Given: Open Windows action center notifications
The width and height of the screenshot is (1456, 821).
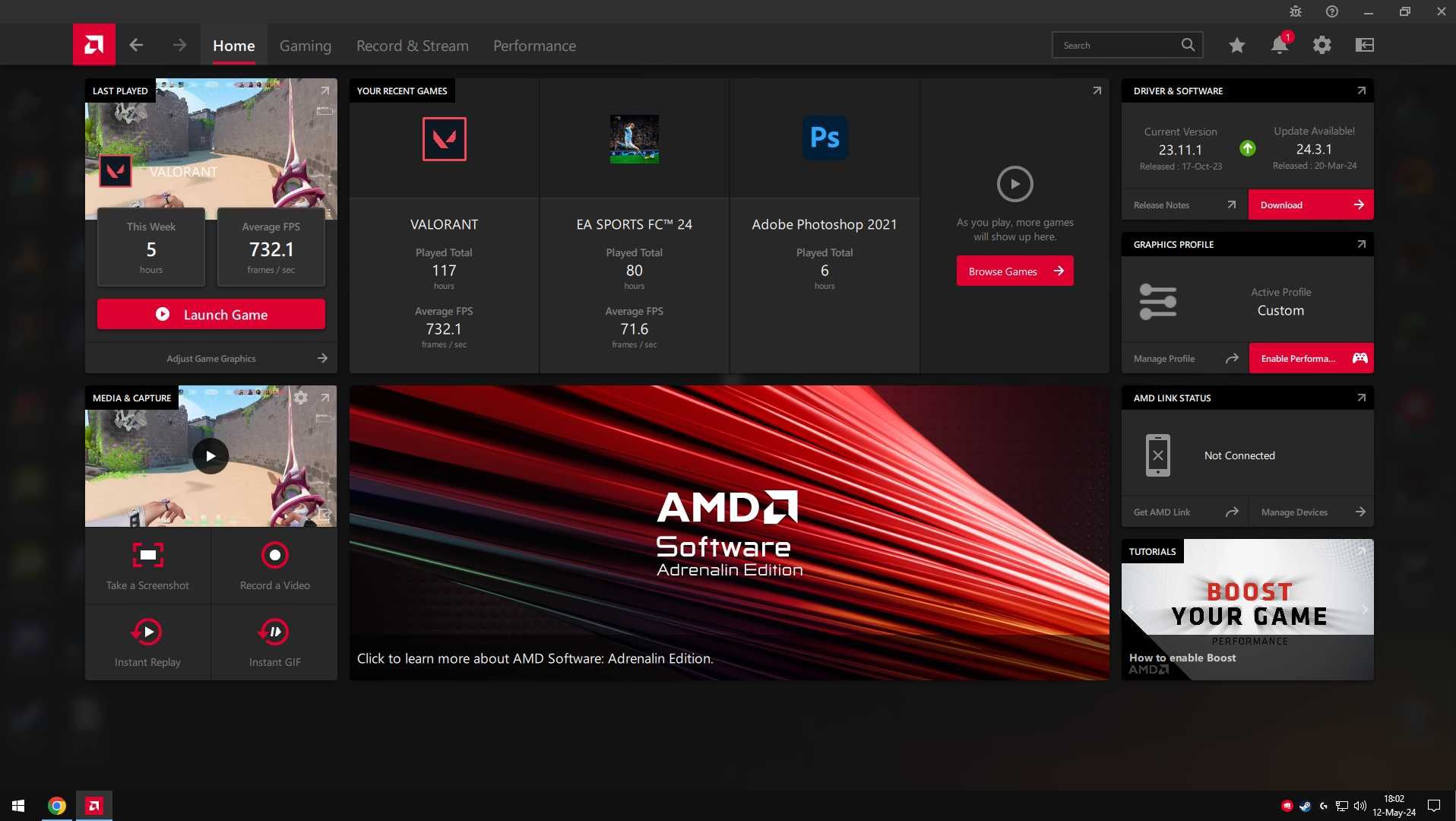Looking at the screenshot, I should click(1434, 806).
